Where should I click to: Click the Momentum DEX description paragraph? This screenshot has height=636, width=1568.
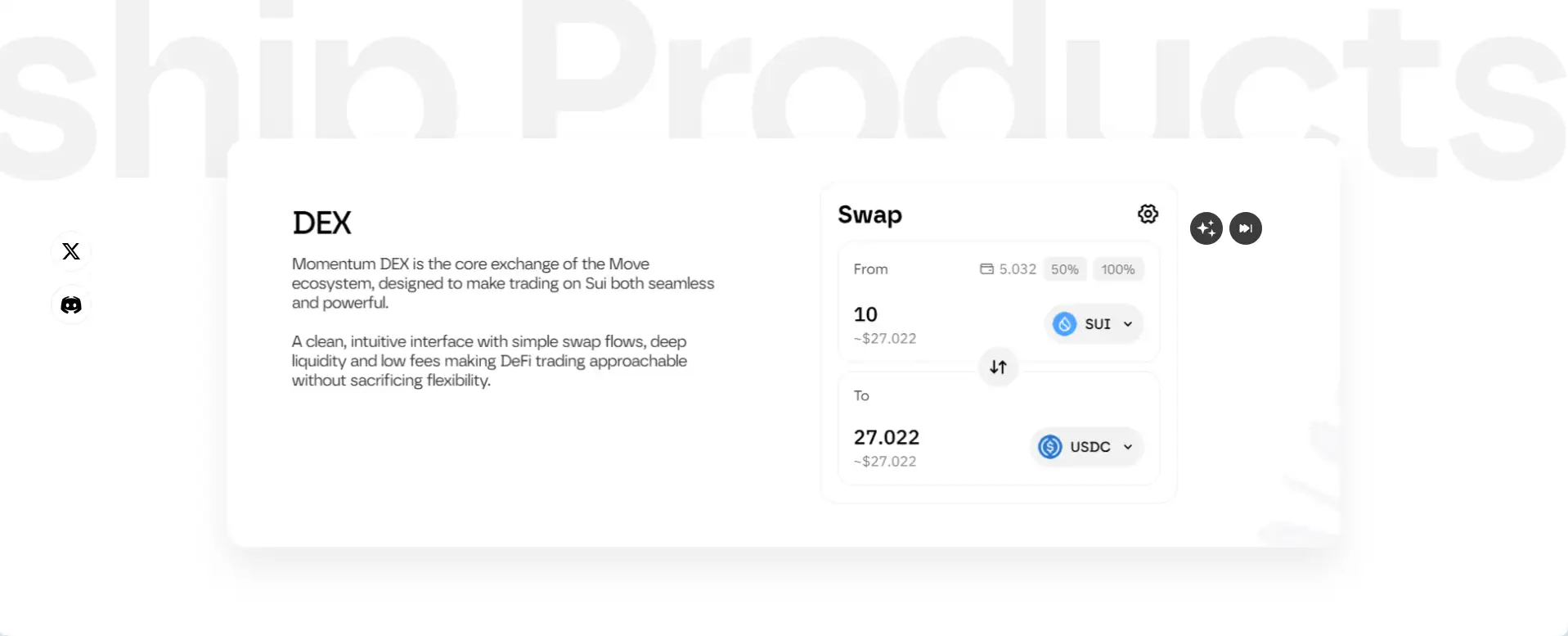click(502, 283)
